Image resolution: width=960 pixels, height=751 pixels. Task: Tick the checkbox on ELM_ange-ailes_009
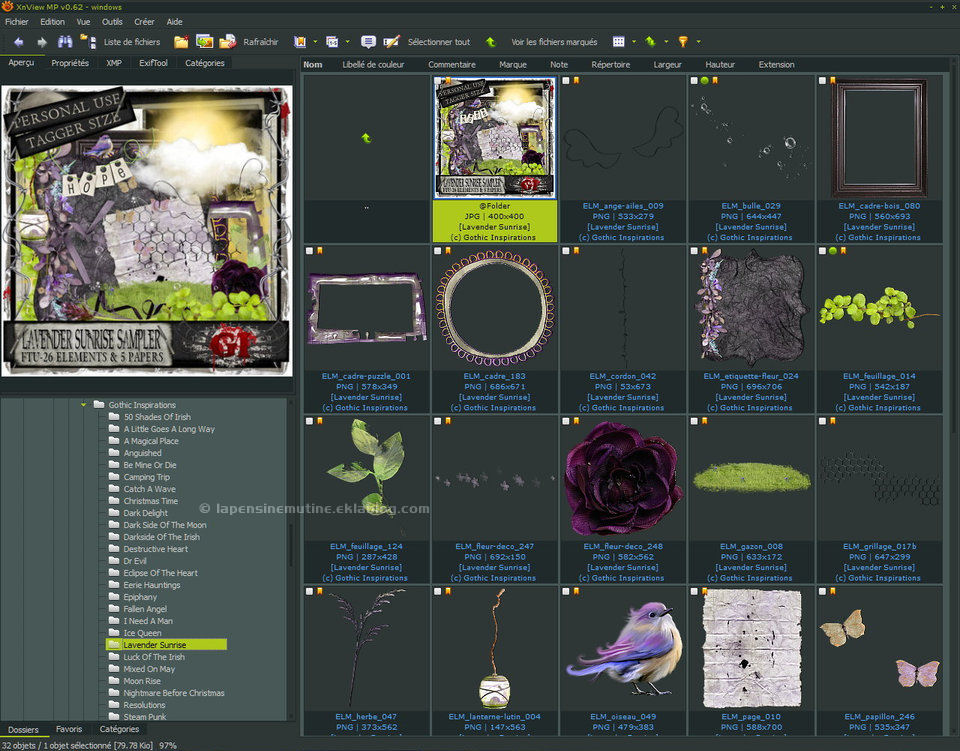(x=566, y=80)
